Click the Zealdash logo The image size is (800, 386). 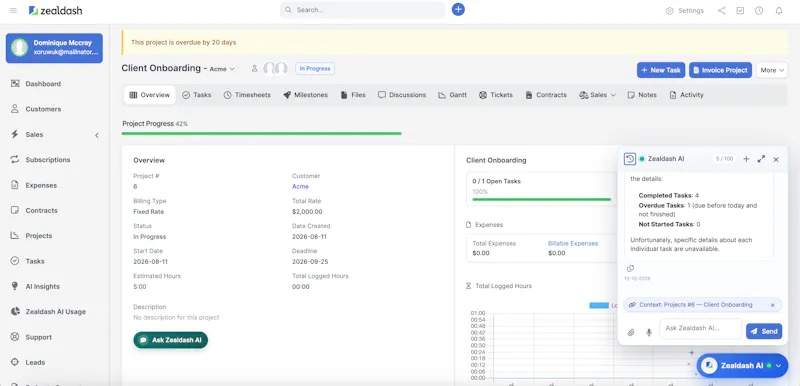pos(55,10)
